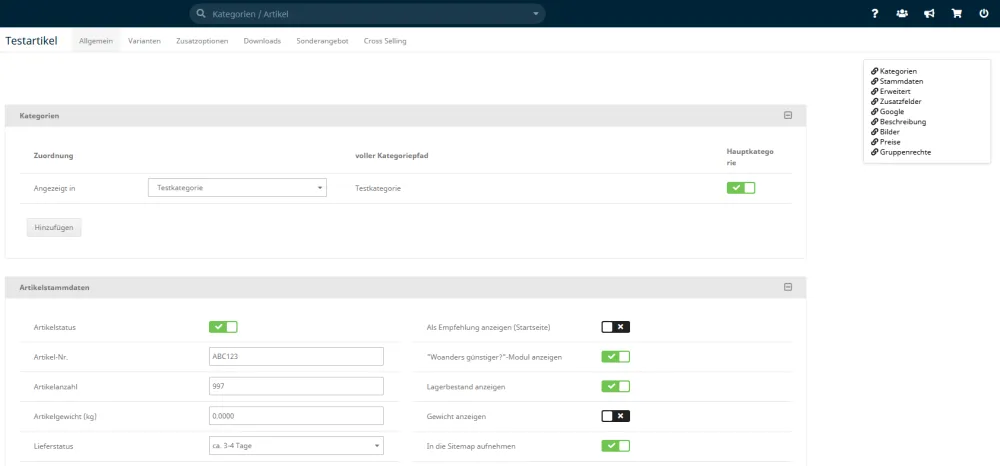Open the customers group icon
The image size is (1000, 466).
point(902,13)
